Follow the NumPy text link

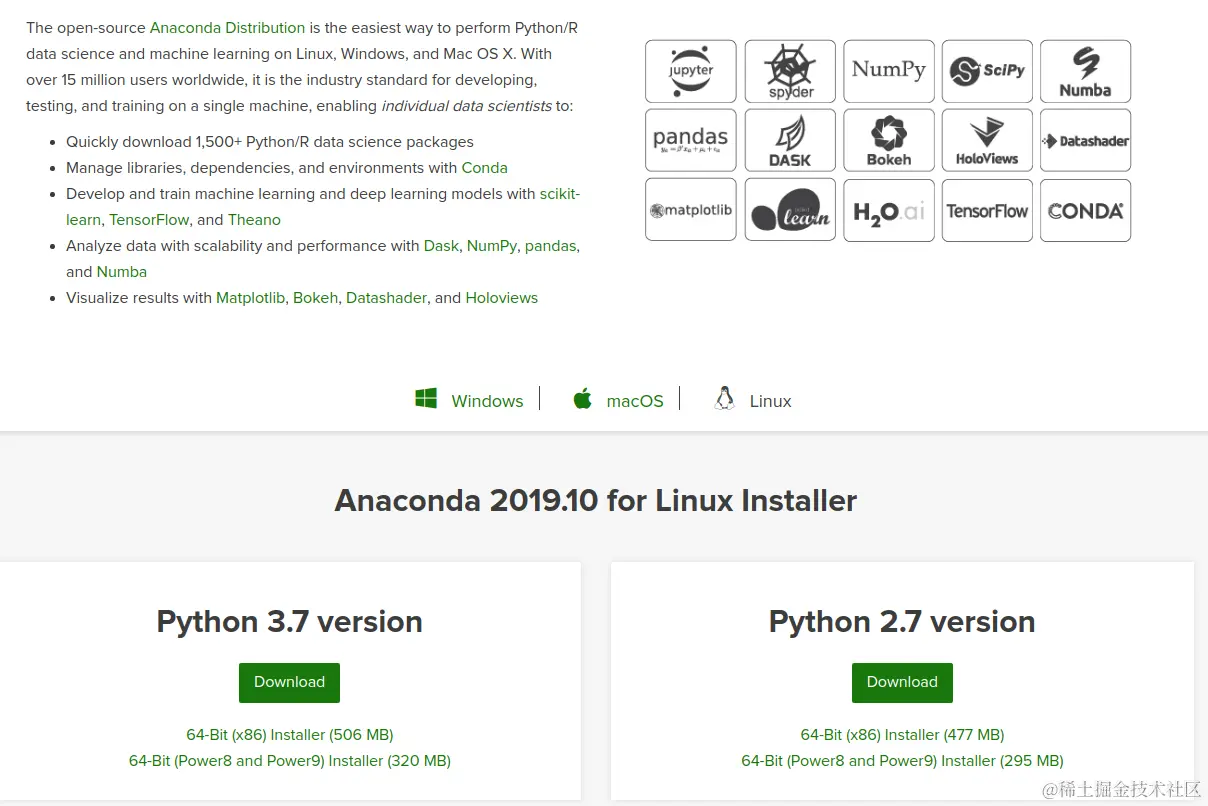(491, 246)
